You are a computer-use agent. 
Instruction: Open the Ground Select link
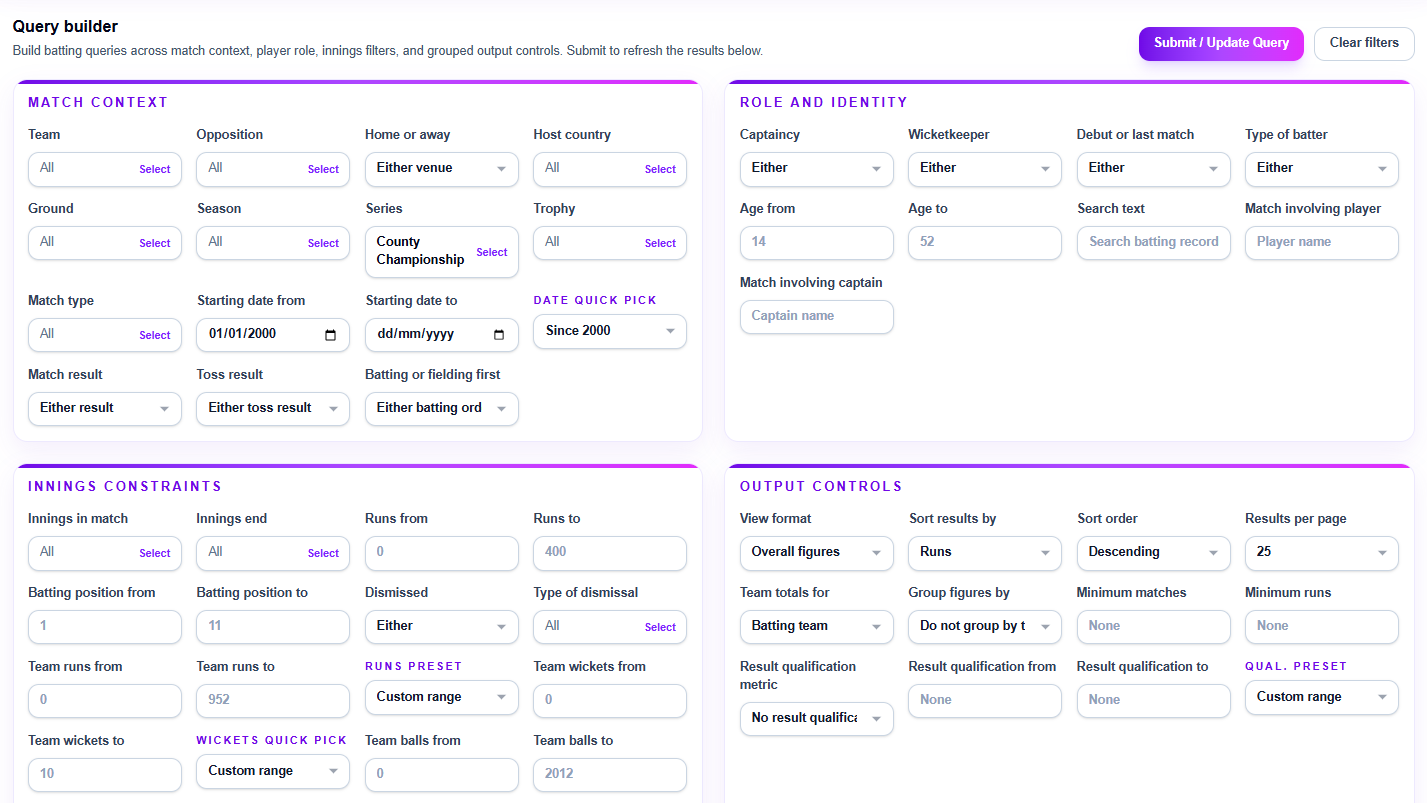[155, 243]
